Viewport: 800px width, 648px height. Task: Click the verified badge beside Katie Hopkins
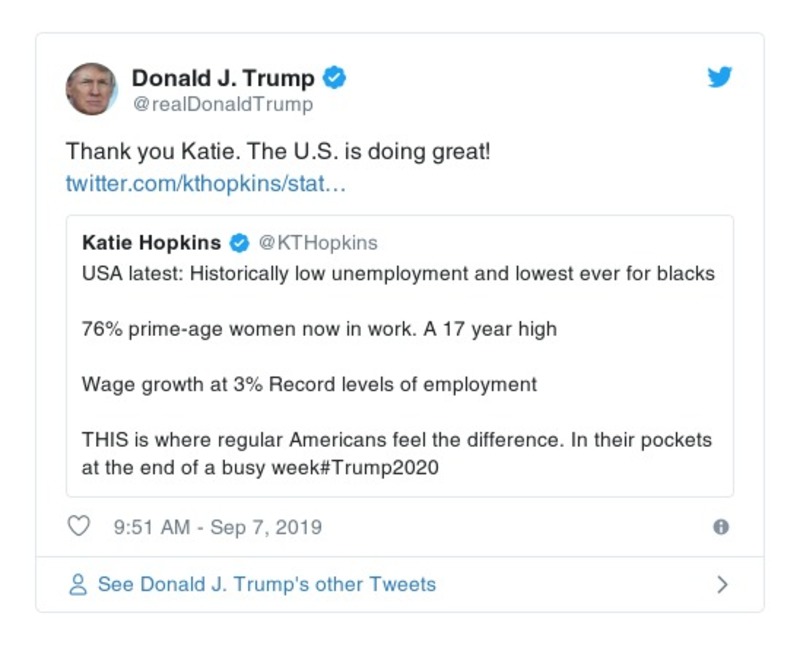[x=238, y=239]
